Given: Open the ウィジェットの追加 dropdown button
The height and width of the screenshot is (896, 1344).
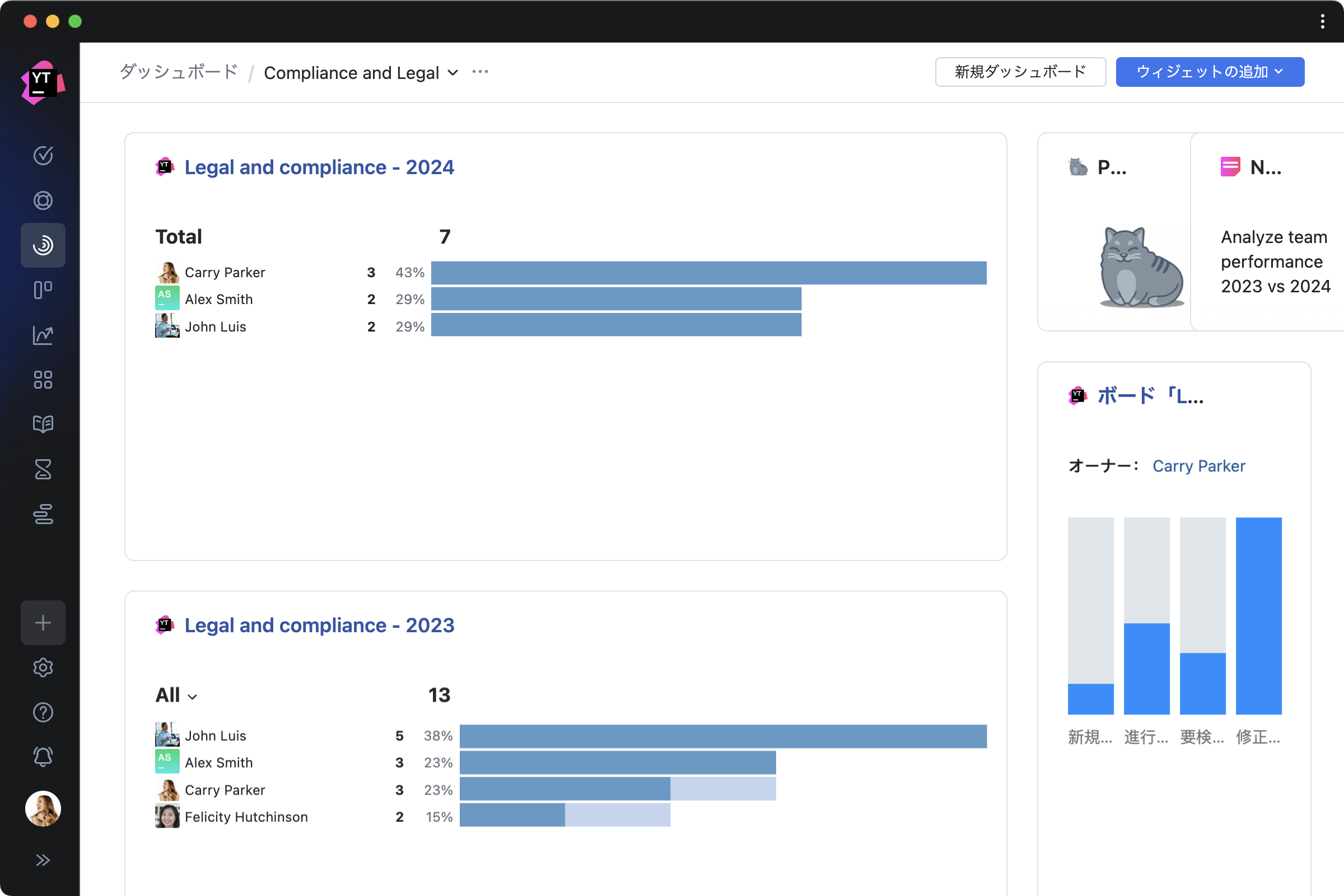Looking at the screenshot, I should (1209, 72).
